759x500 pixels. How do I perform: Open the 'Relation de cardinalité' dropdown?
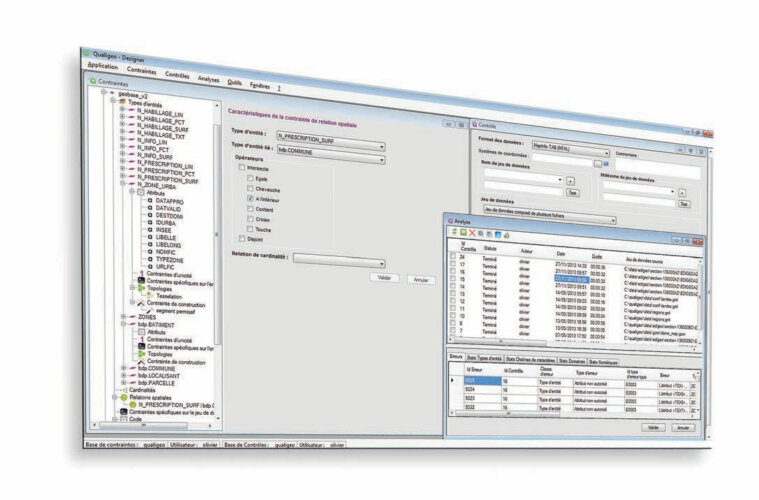click(x=339, y=260)
